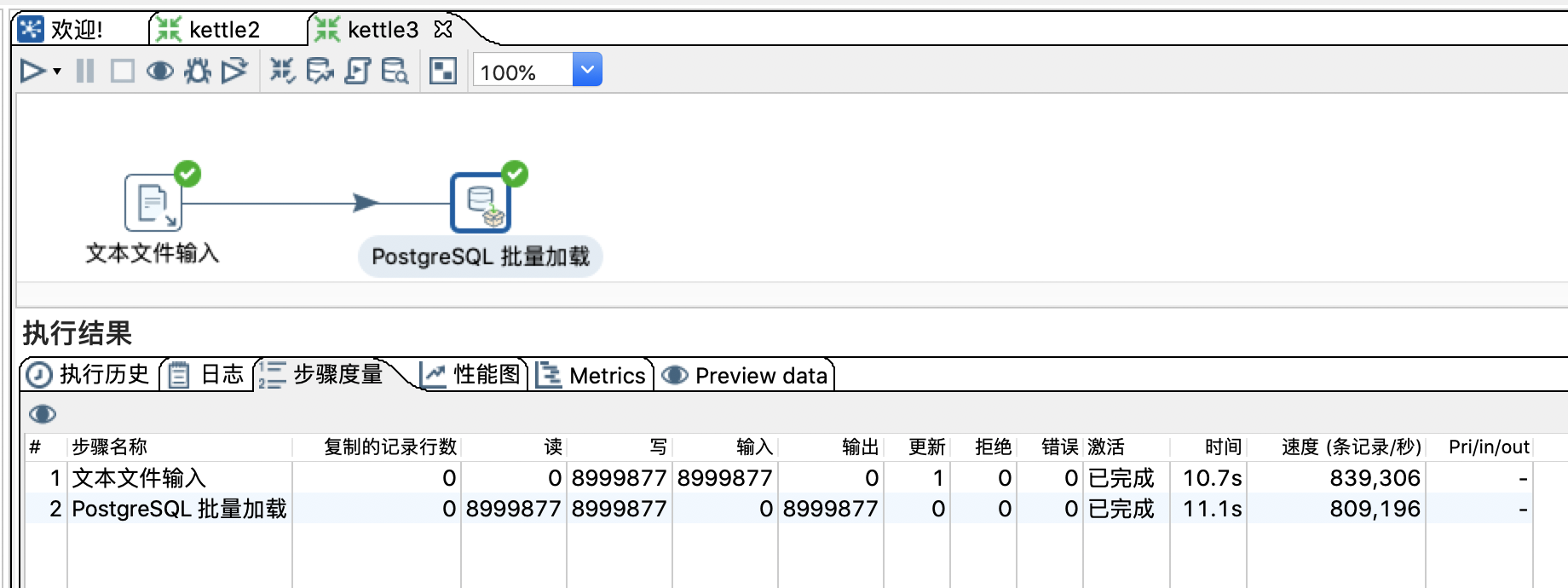Screen dimensions: 1568x588
Task: Click 已完成 status in 文本文件输入 row
Action: click(x=1121, y=478)
